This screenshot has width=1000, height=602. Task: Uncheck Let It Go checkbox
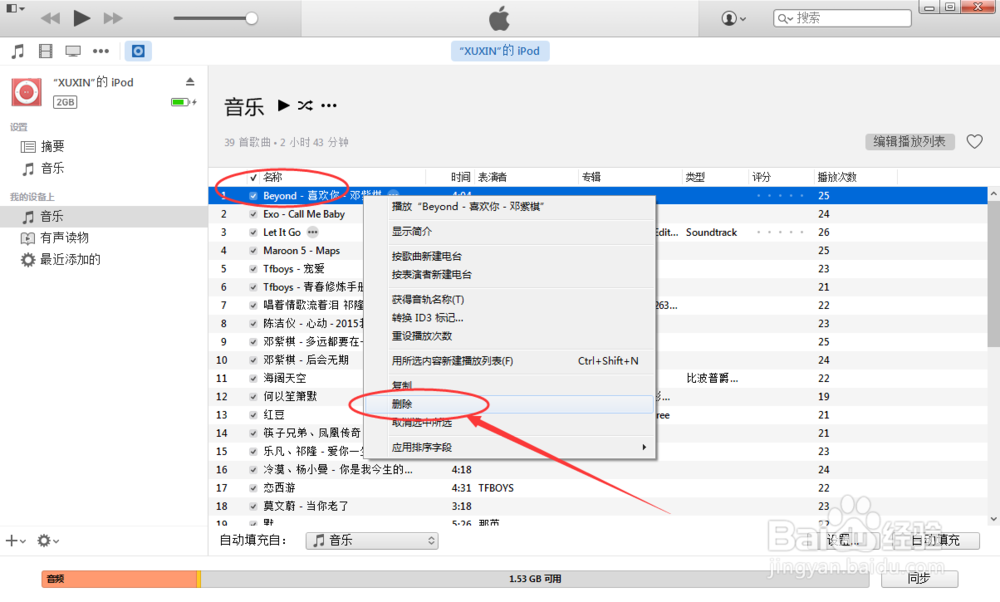click(253, 232)
